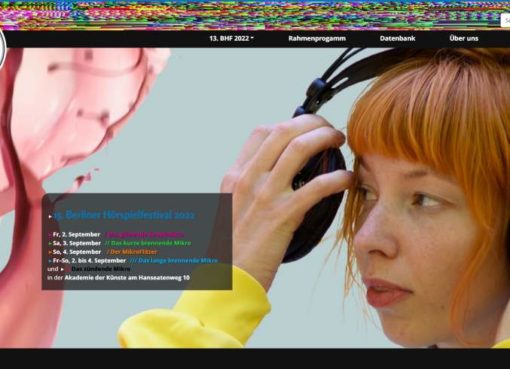The height and width of the screenshot is (369, 510).
Task: Click the arrow bullet before the festival headline
Action: click(x=50, y=216)
